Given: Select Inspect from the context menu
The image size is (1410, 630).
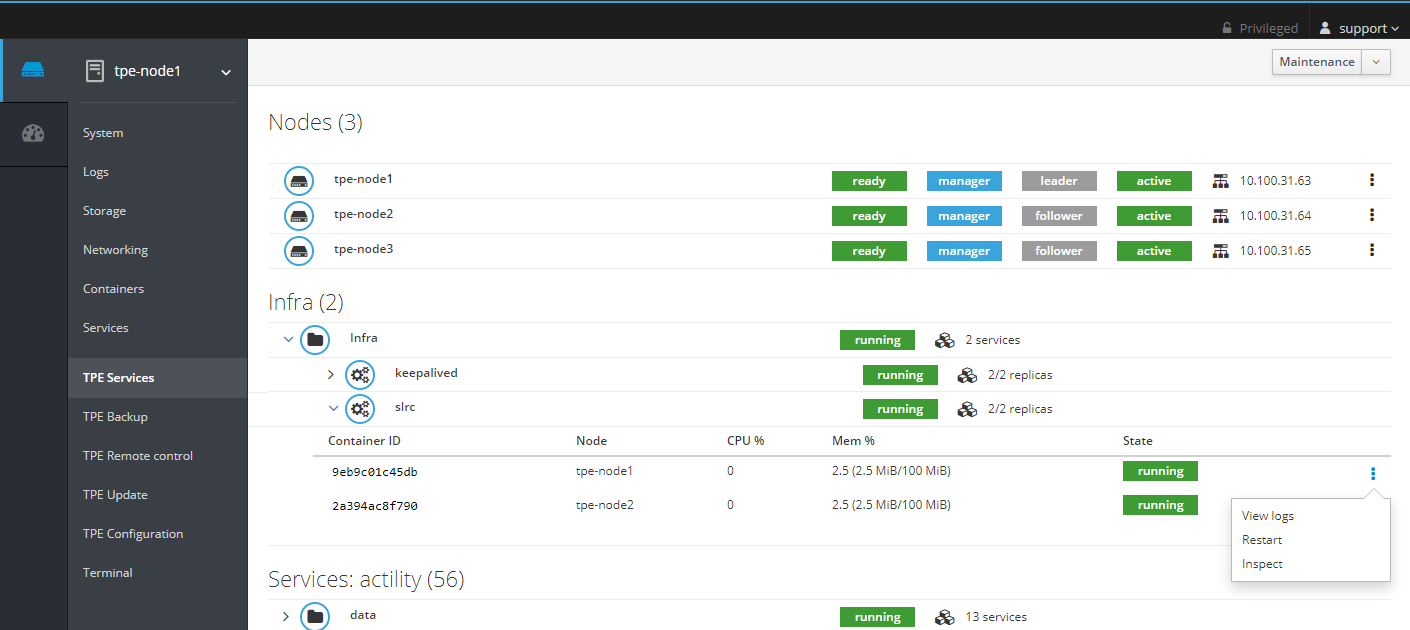Looking at the screenshot, I should [1262, 564].
